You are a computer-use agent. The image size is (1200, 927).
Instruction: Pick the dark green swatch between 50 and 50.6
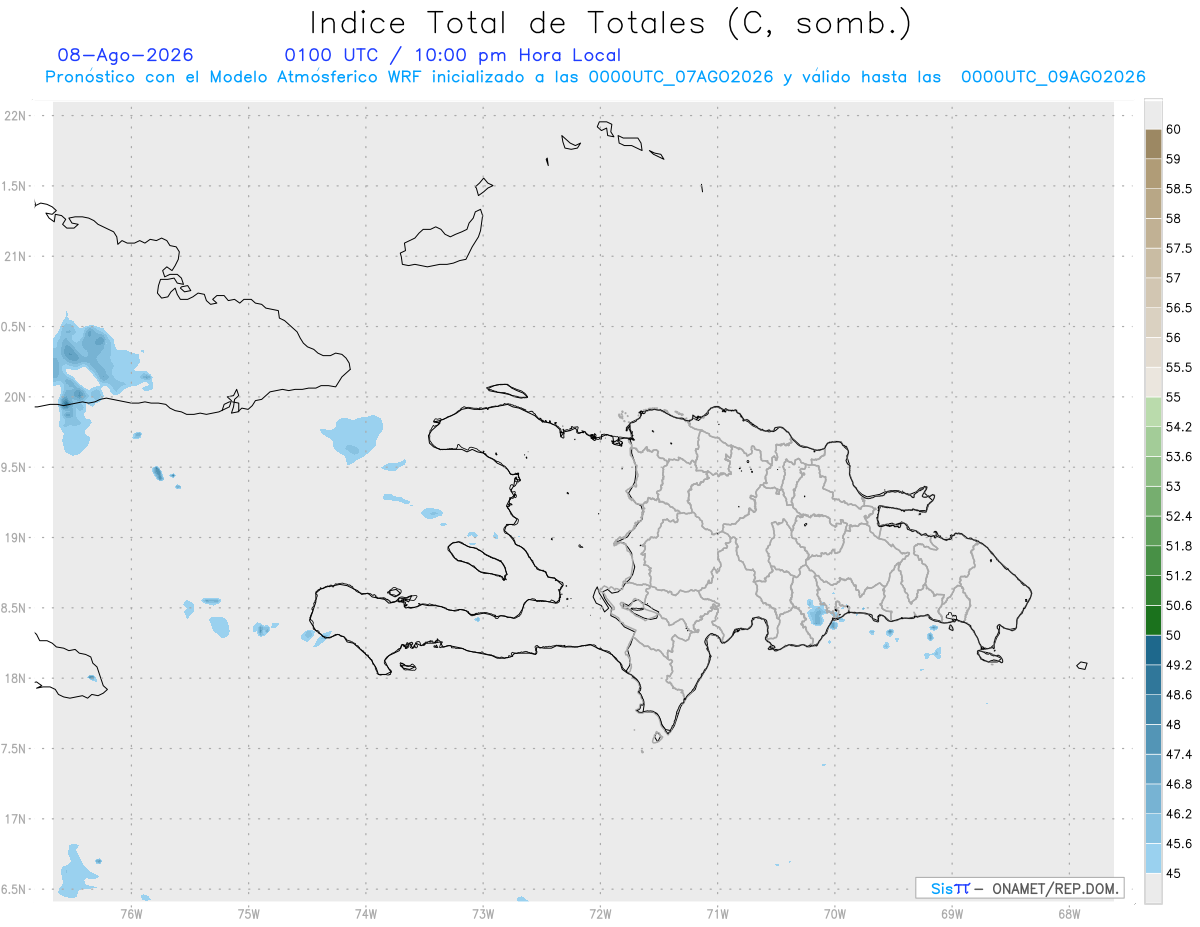1153,620
